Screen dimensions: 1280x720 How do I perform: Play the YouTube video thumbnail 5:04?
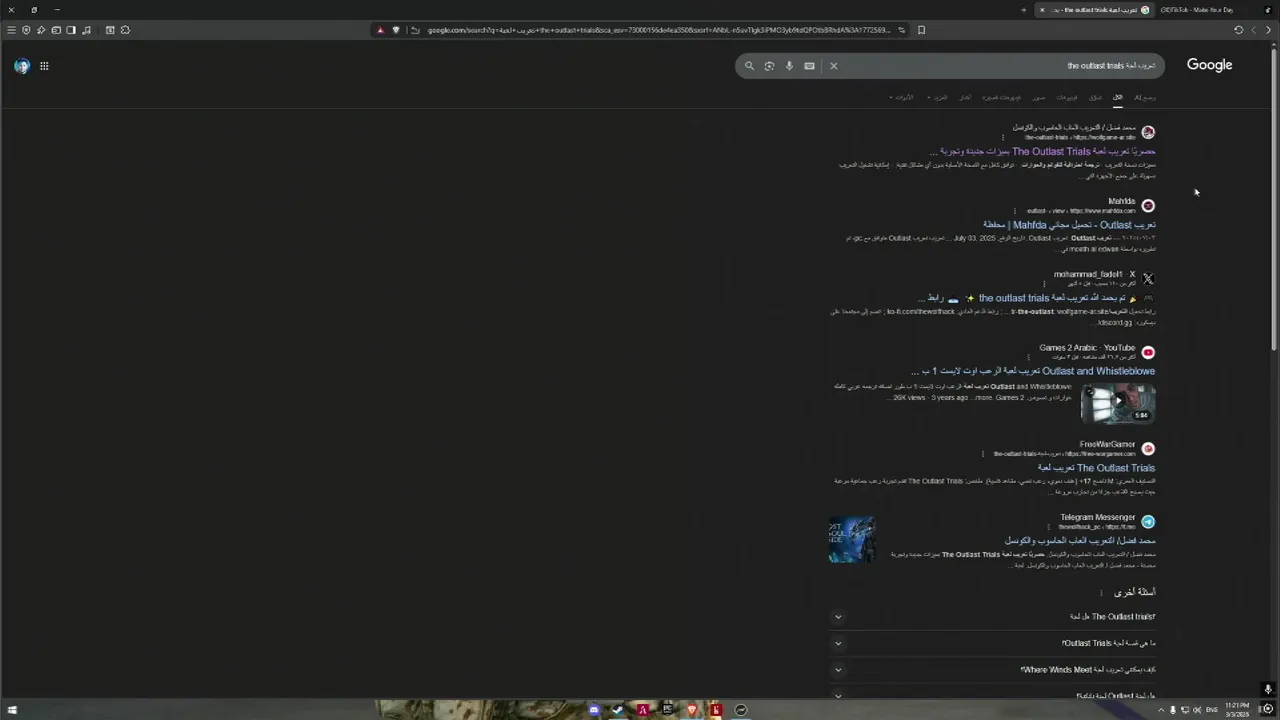pyautogui.click(x=1118, y=403)
